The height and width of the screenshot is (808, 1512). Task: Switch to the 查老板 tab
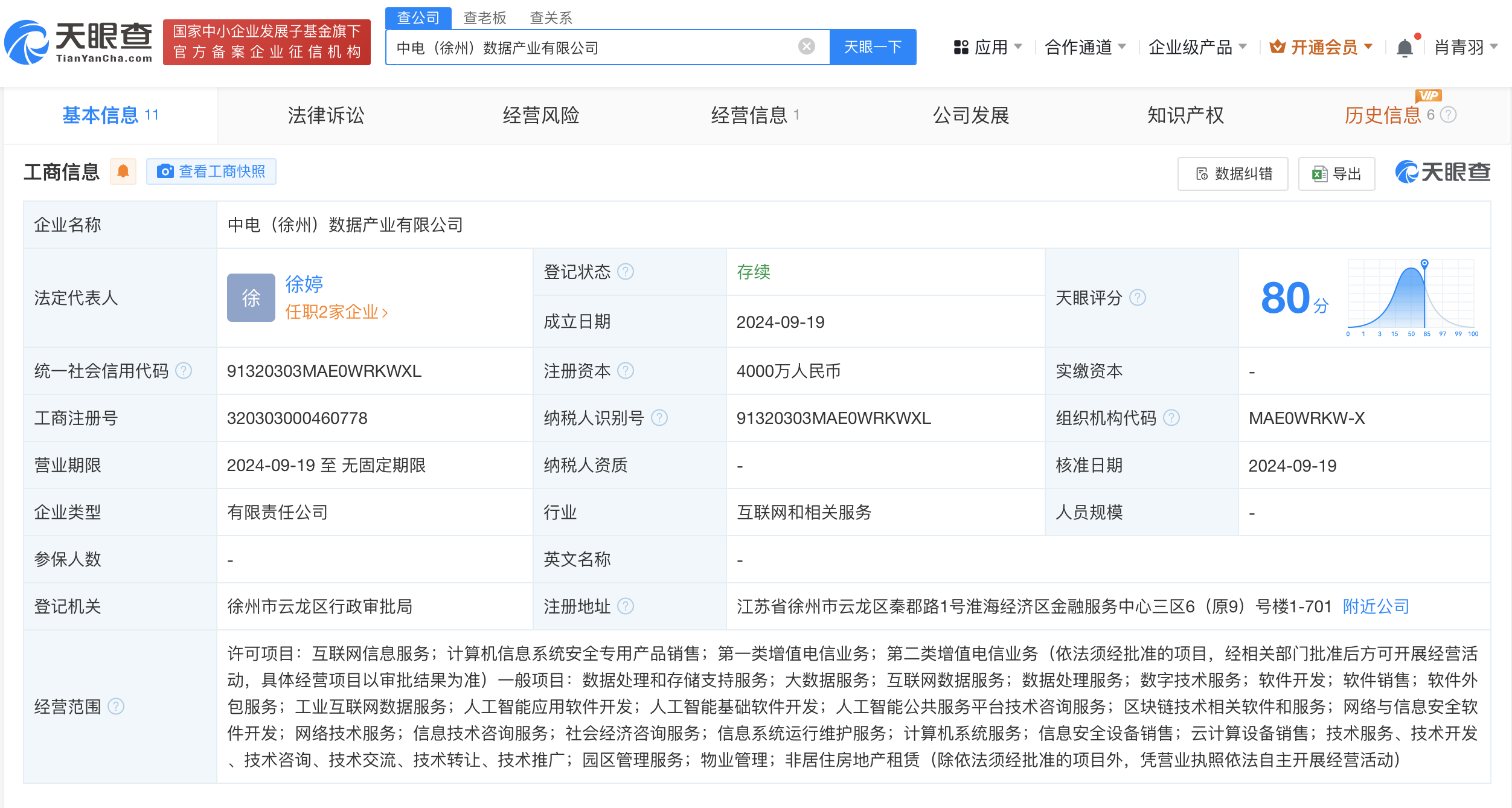click(x=485, y=18)
